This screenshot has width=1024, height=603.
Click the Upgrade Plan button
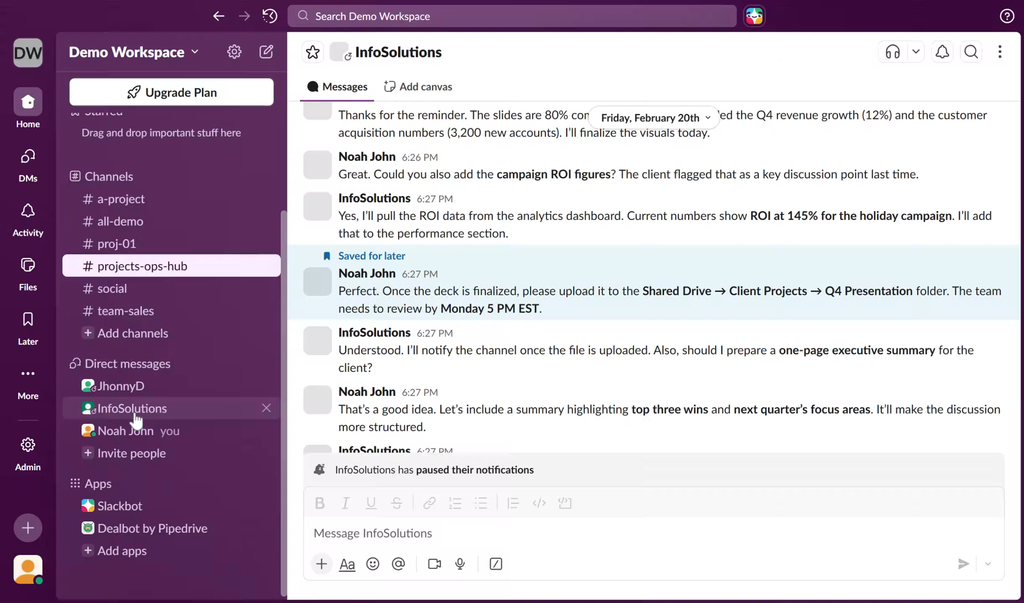click(171, 92)
